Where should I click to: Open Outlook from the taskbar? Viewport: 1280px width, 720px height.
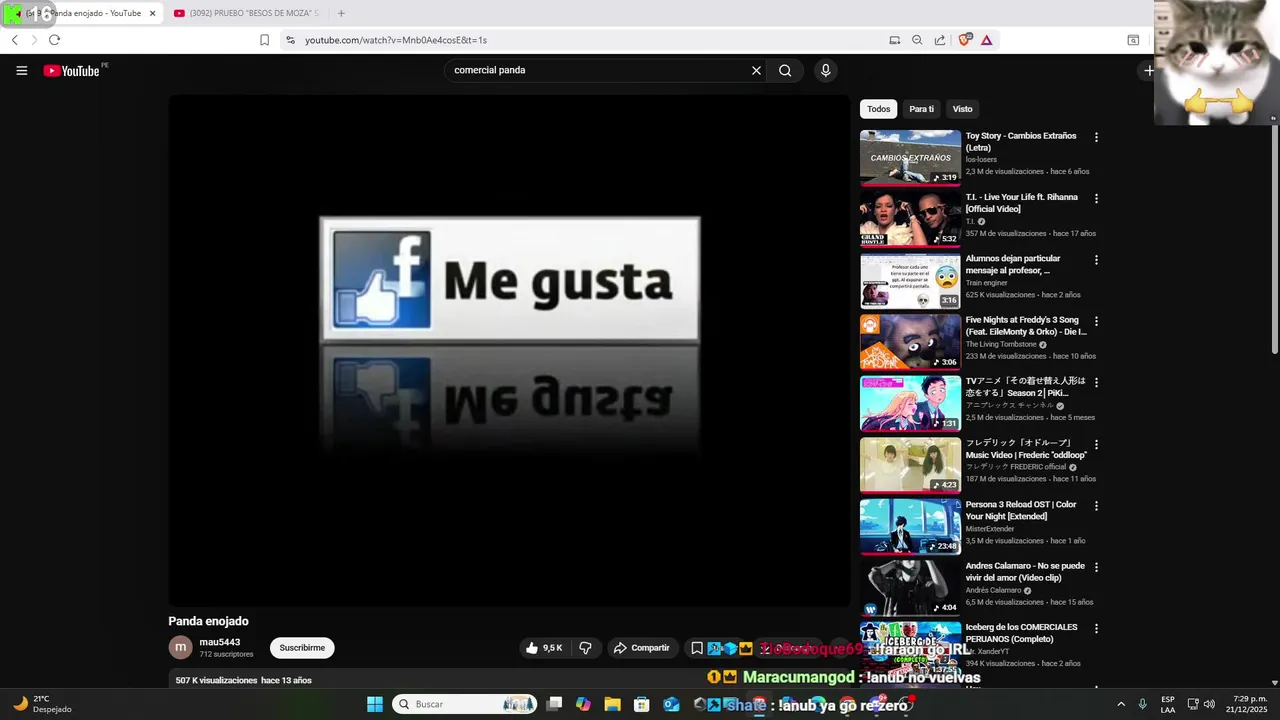pyautogui.click(x=671, y=704)
